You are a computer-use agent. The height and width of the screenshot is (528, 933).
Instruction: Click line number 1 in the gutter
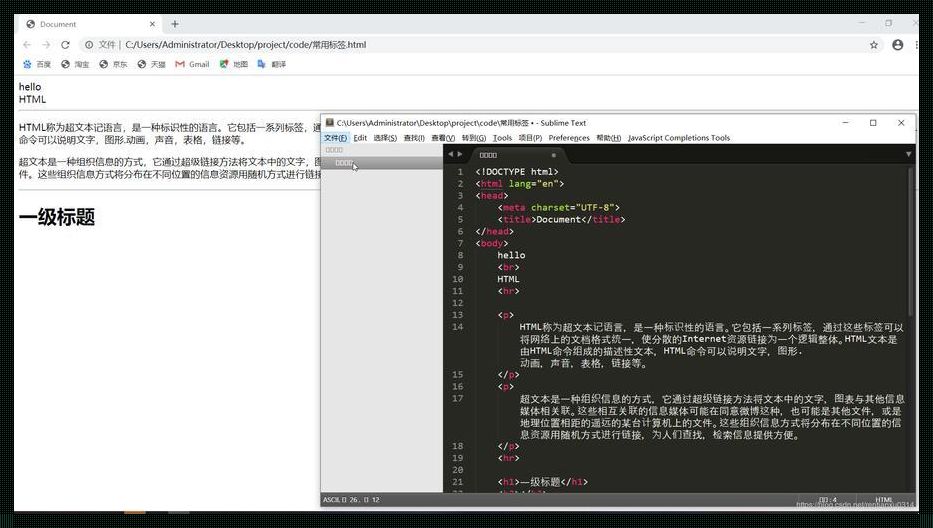point(459,172)
